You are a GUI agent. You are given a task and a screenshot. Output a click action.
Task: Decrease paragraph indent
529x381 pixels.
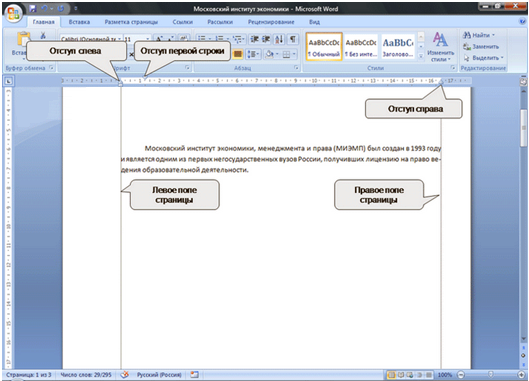pyautogui.click(x=255, y=39)
